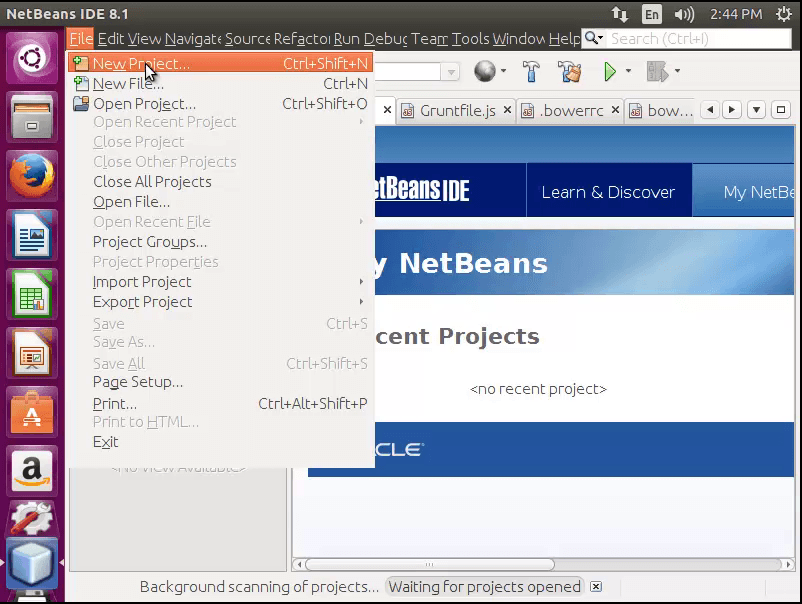Open System Settings from the dock
The image size is (802, 604).
pyautogui.click(x=32, y=519)
